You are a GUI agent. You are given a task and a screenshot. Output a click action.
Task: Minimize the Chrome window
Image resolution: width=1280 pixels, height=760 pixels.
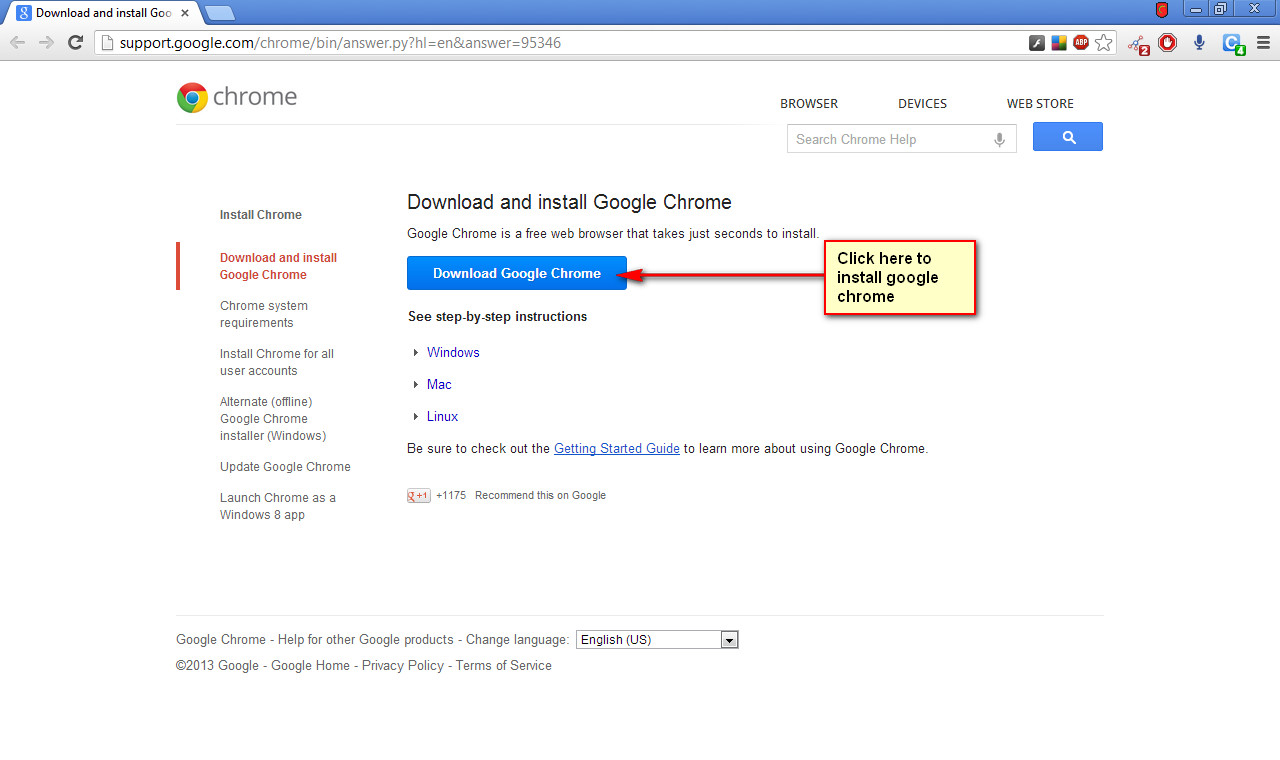(x=1196, y=9)
